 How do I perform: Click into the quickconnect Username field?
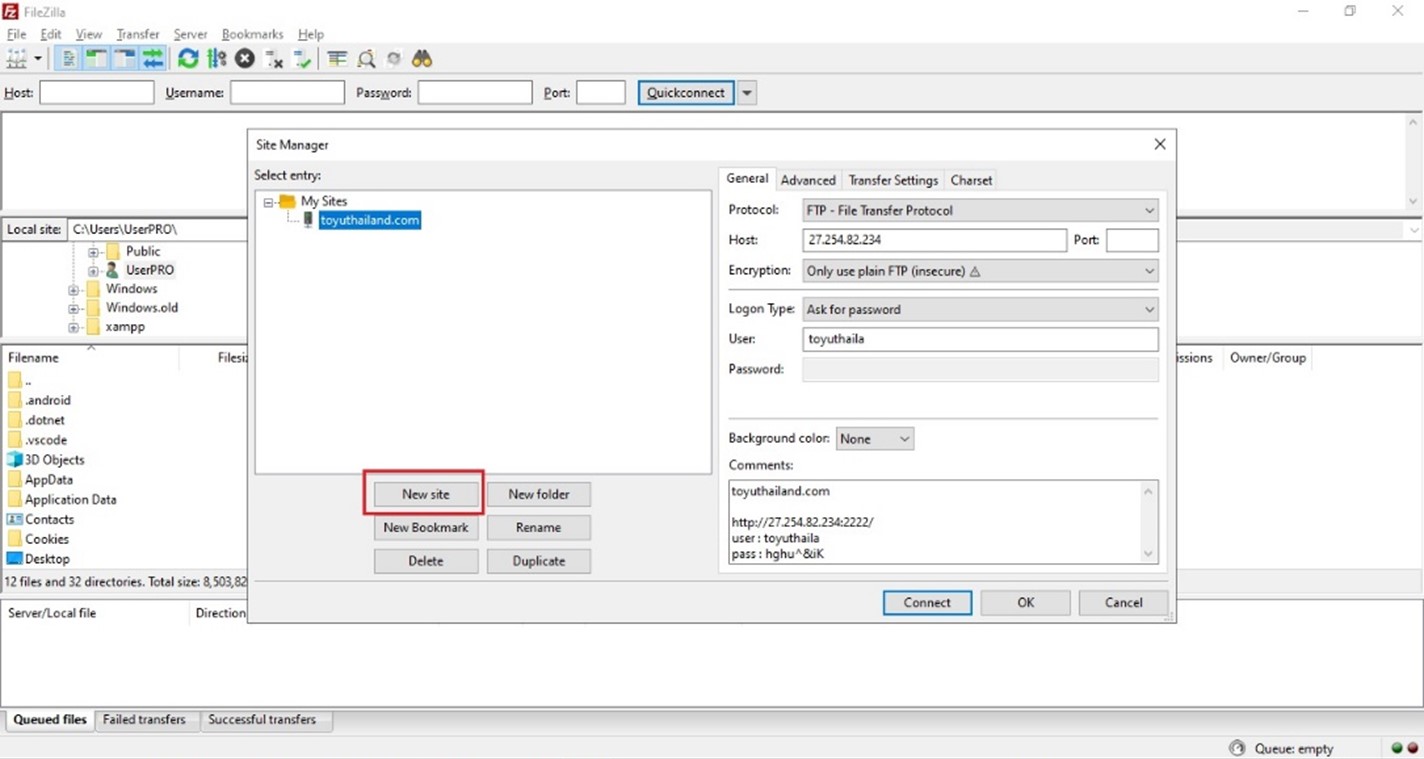tap(287, 93)
